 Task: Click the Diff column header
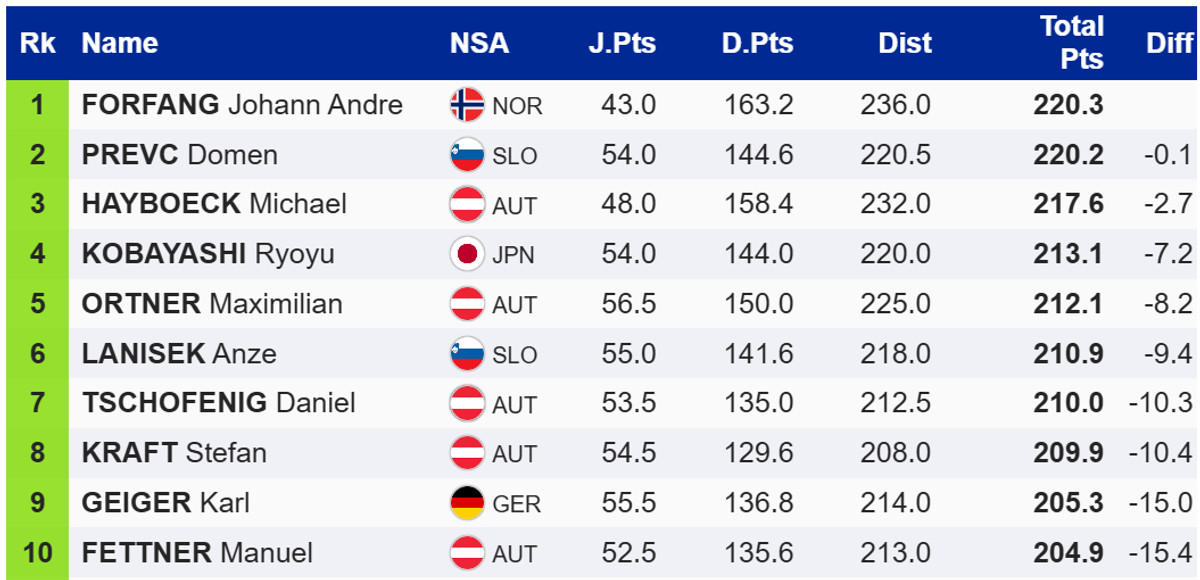click(1169, 43)
